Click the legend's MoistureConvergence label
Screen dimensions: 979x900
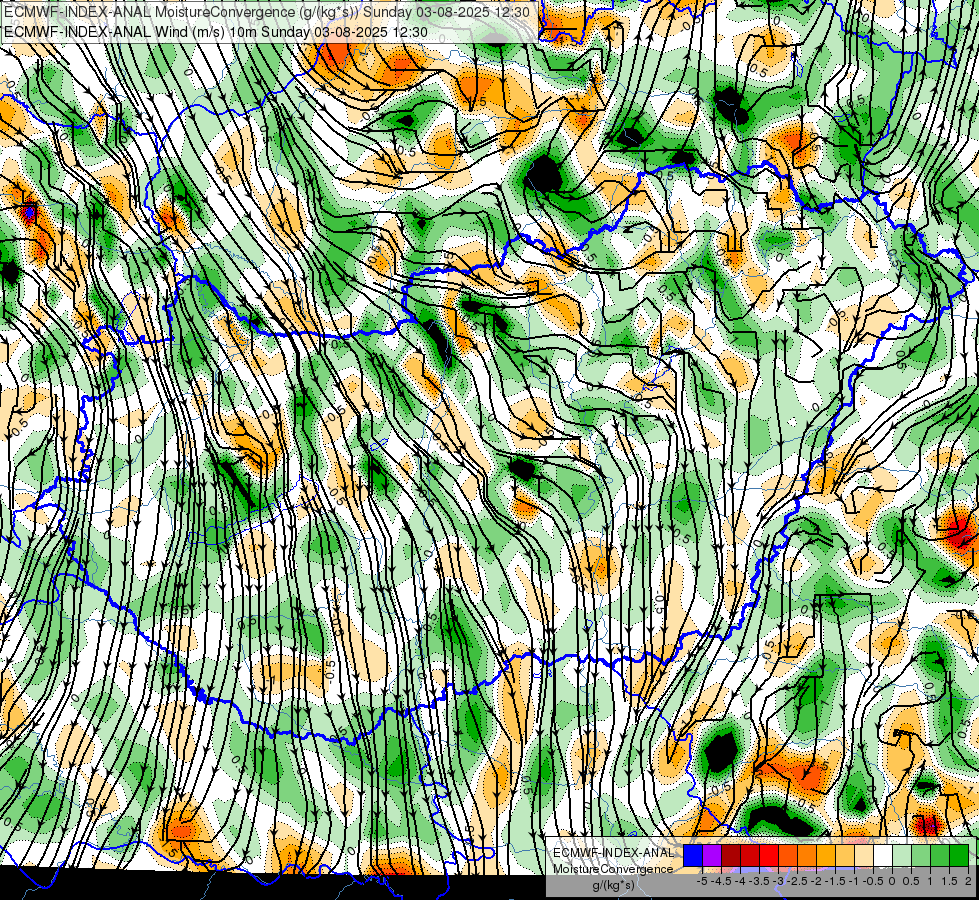613,869
